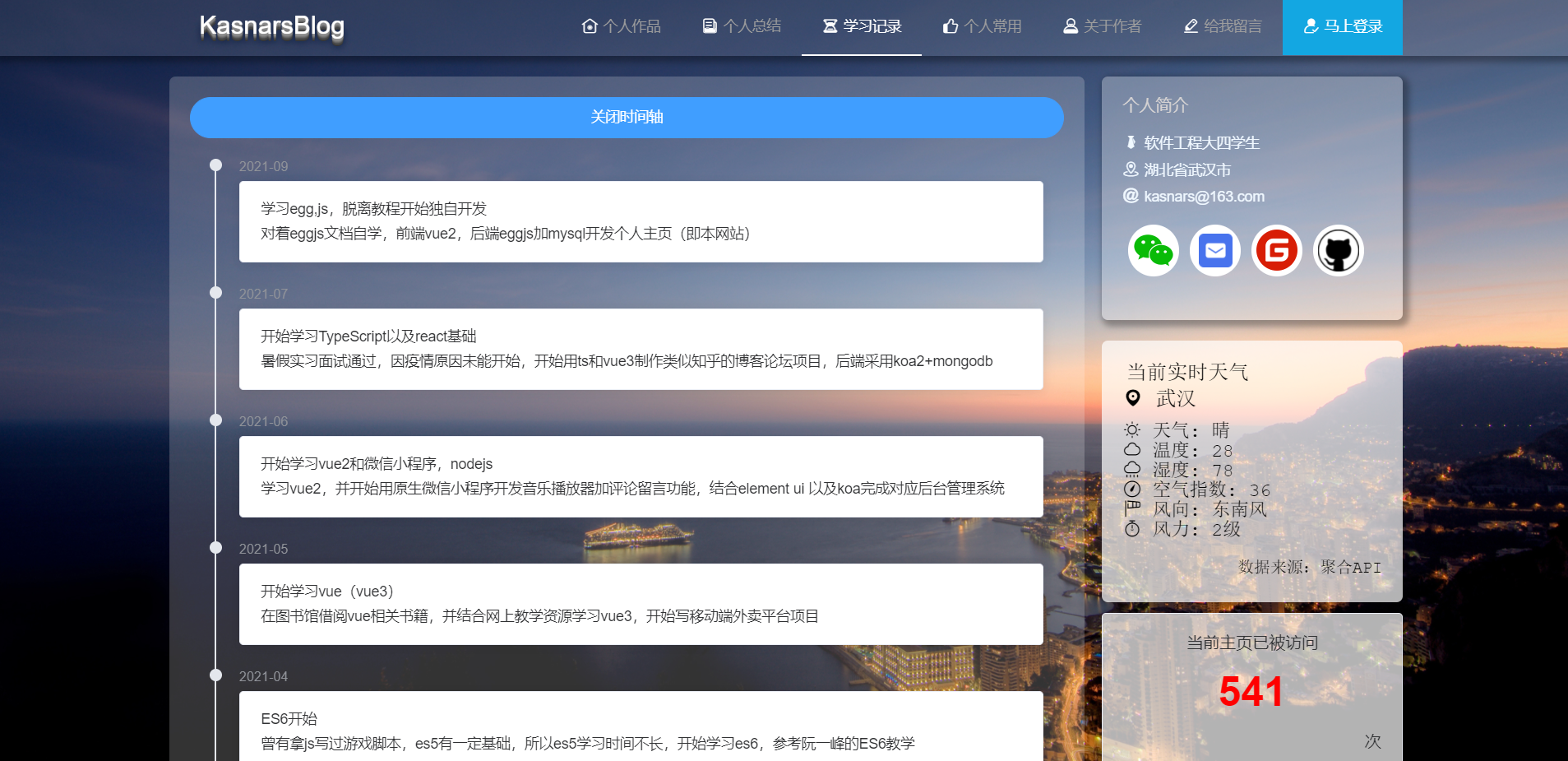The width and height of the screenshot is (1568, 761).
Task: Click the 数据来源：聚合API text
Action: (x=1308, y=568)
